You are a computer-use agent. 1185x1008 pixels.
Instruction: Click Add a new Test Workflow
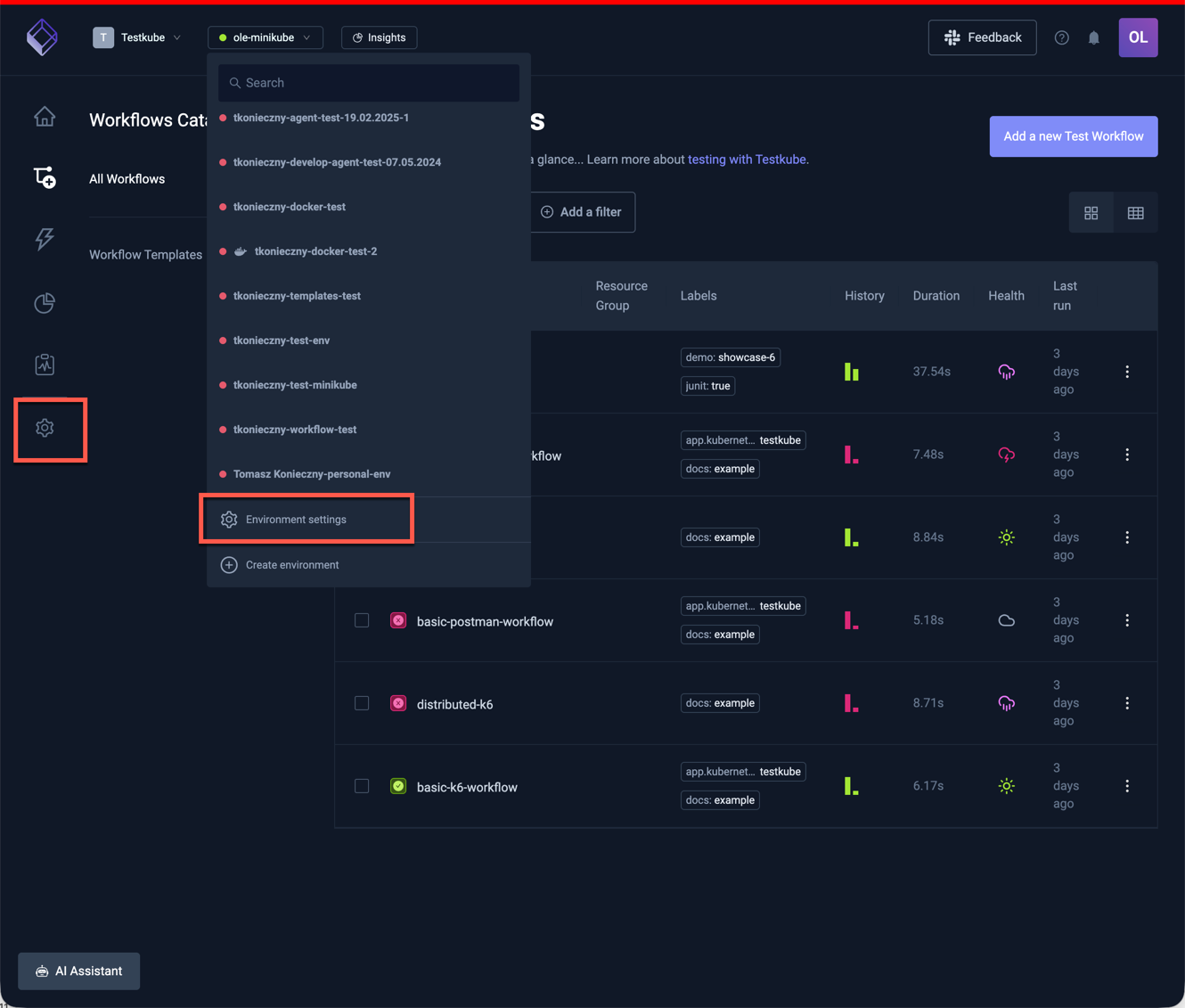(x=1073, y=136)
